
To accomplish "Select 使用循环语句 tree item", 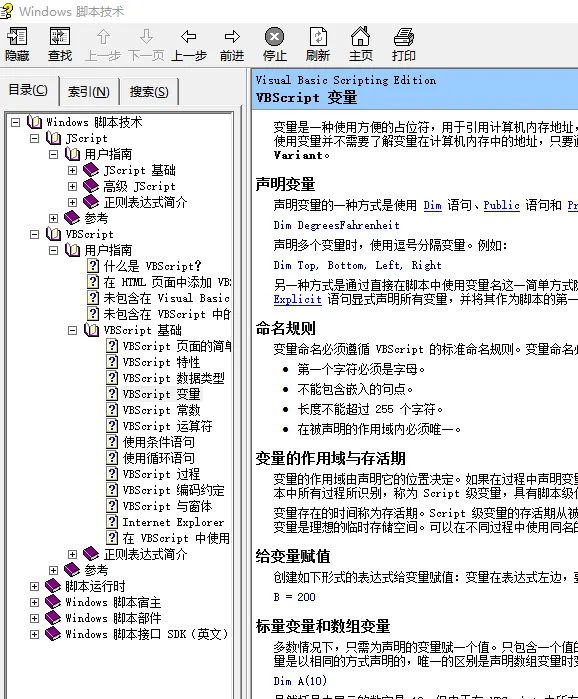I will 159,458.
